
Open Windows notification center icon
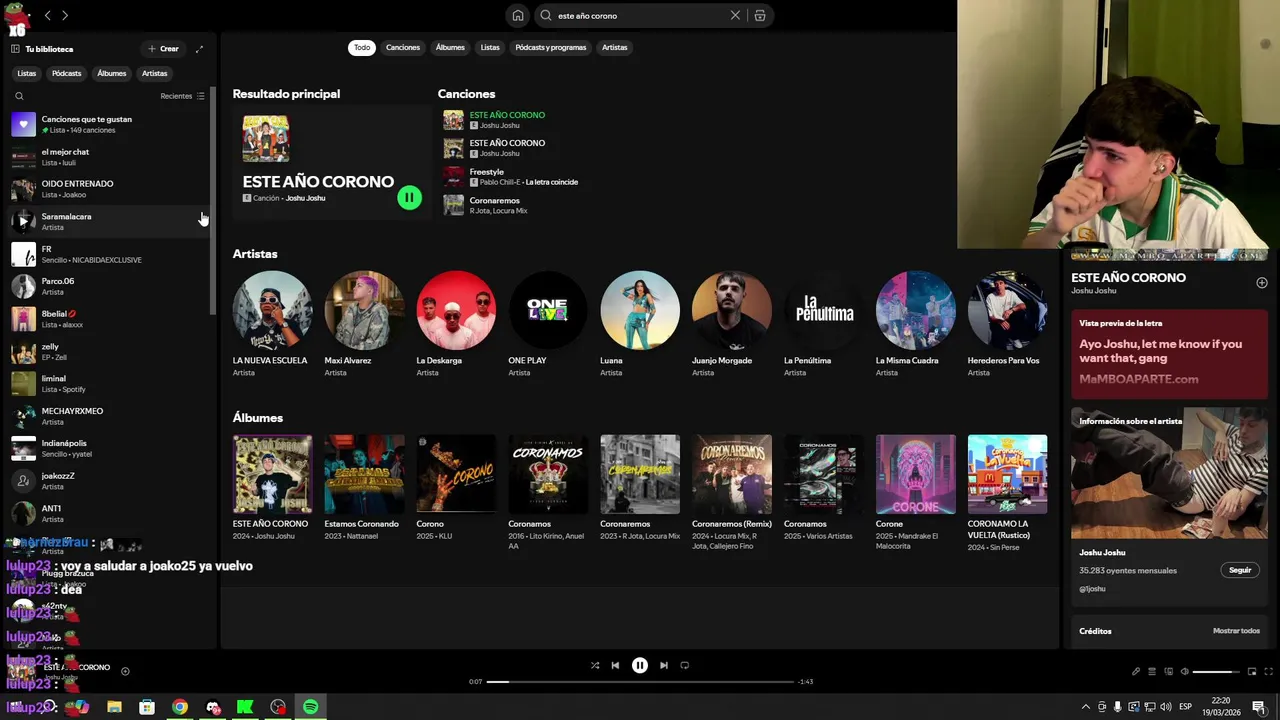[1259, 707]
